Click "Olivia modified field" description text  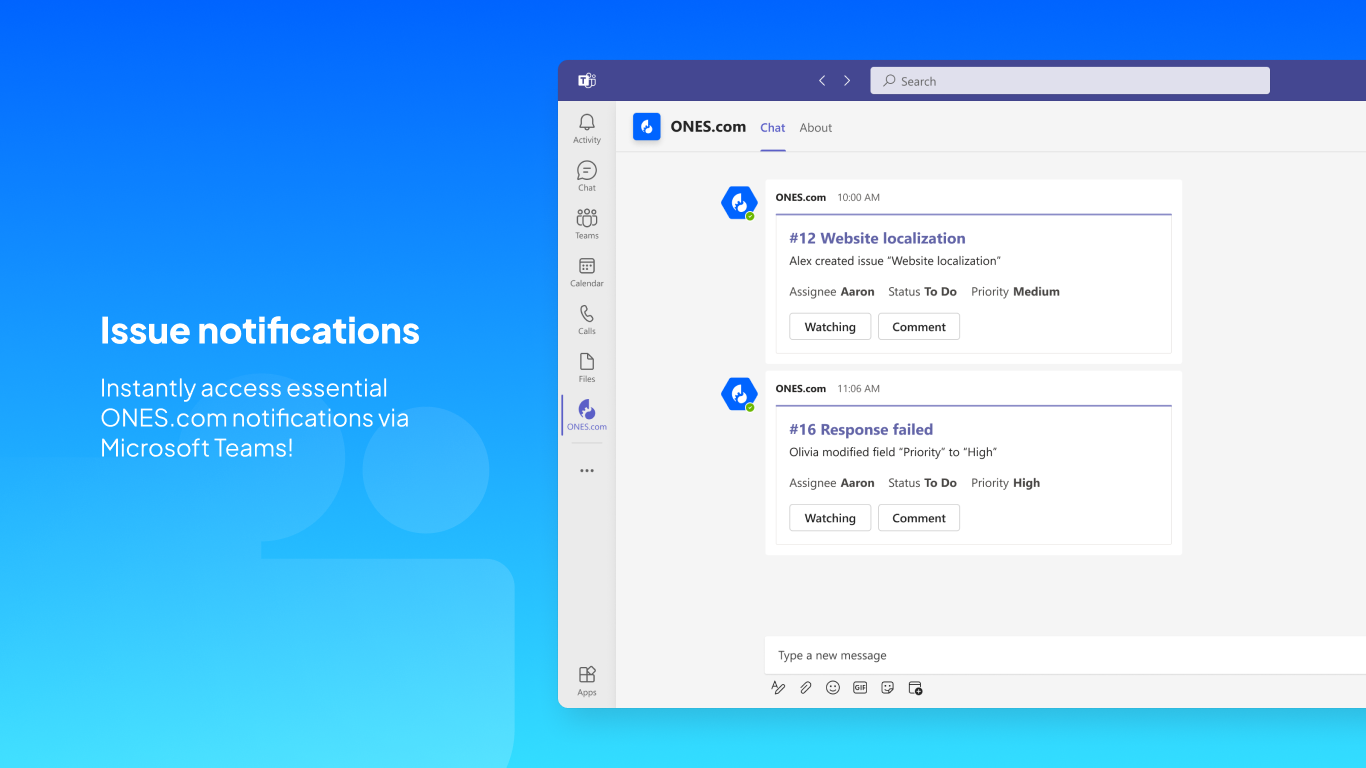click(893, 452)
